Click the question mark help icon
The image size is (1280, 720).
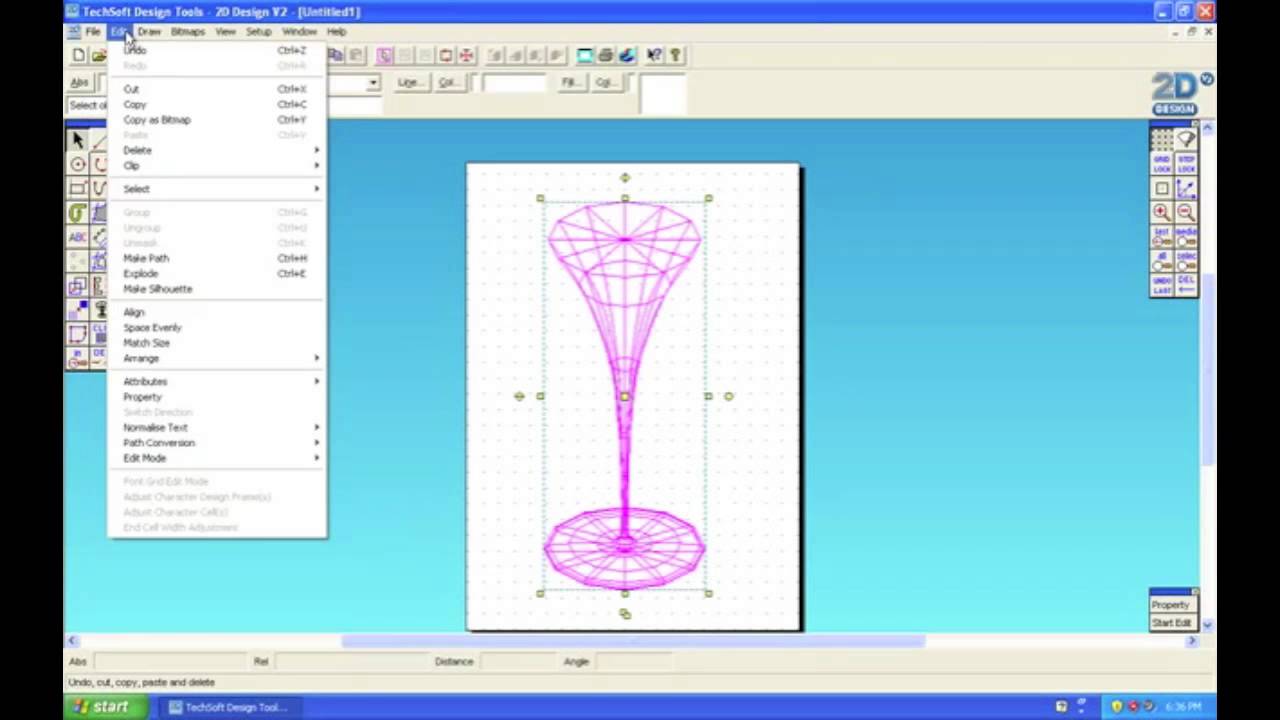coord(675,55)
